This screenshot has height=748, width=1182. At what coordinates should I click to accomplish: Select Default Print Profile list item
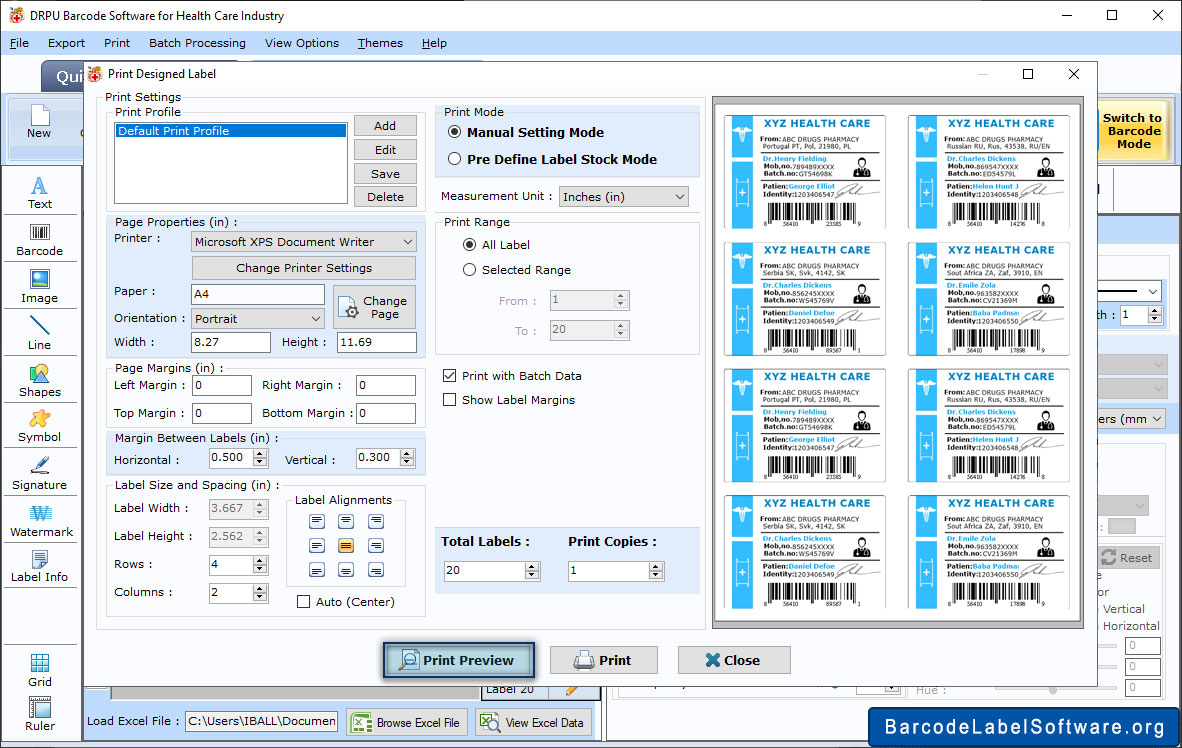pyautogui.click(x=231, y=130)
